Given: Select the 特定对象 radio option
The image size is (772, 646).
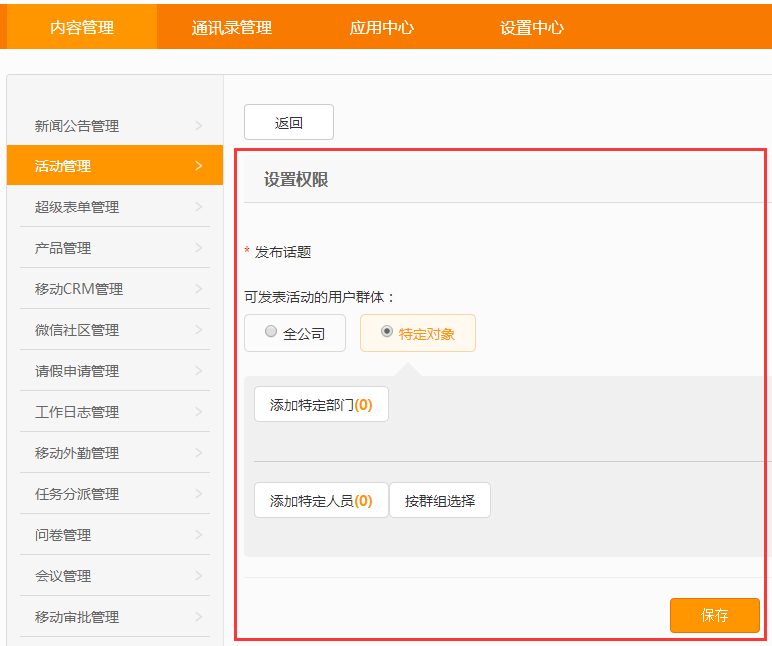Looking at the screenshot, I should tap(387, 331).
